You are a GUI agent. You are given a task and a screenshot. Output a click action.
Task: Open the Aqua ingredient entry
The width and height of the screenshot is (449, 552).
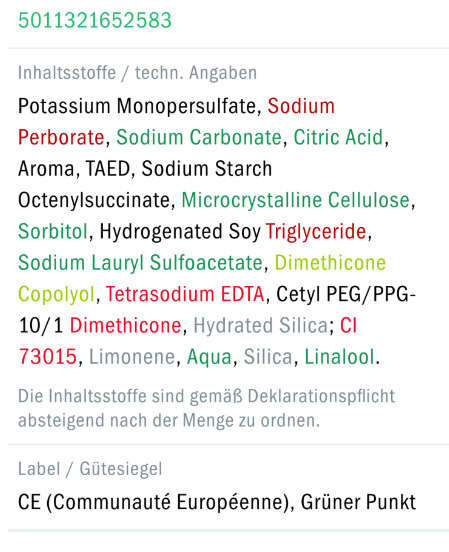[209, 358]
